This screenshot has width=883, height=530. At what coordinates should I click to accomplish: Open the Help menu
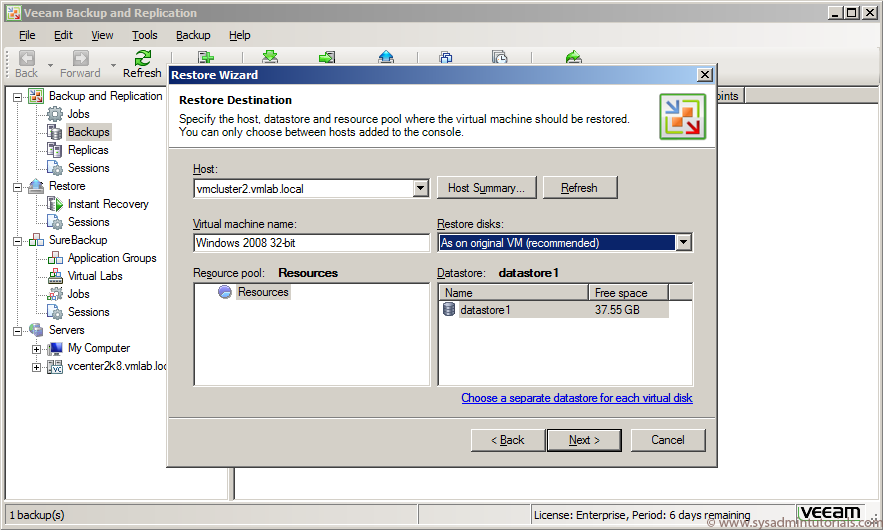(239, 35)
